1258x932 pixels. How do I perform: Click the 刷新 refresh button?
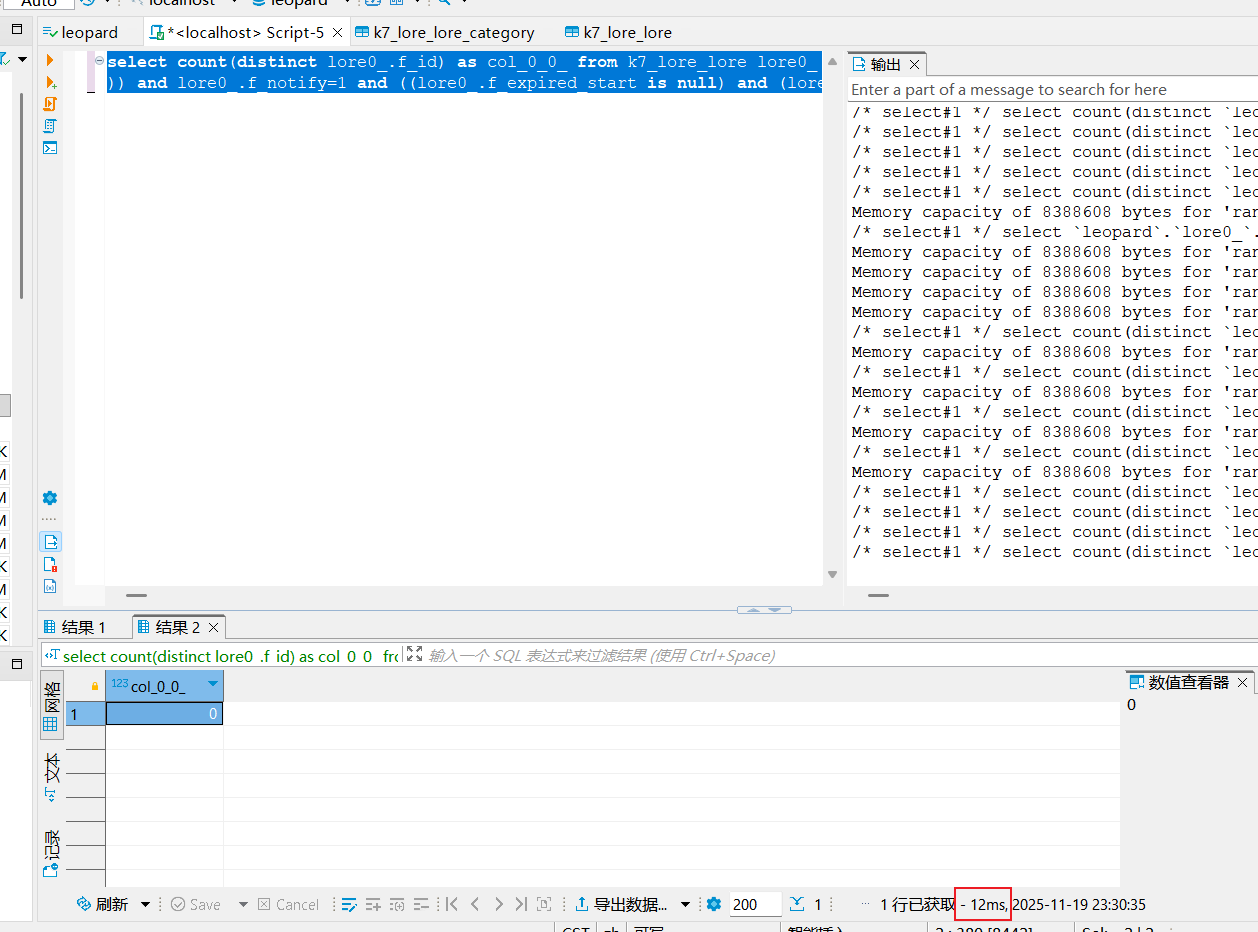(102, 904)
